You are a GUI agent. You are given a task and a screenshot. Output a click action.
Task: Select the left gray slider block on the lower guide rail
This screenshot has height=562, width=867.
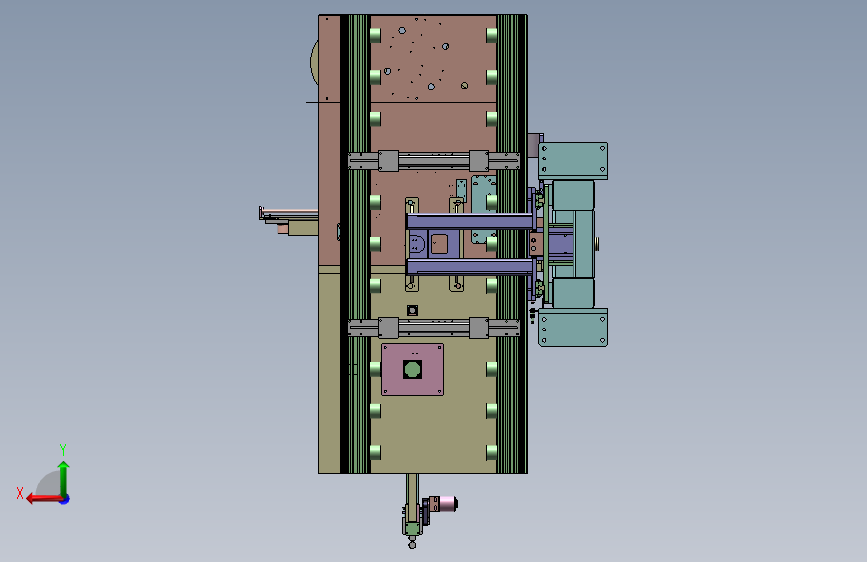pyautogui.click(x=388, y=328)
